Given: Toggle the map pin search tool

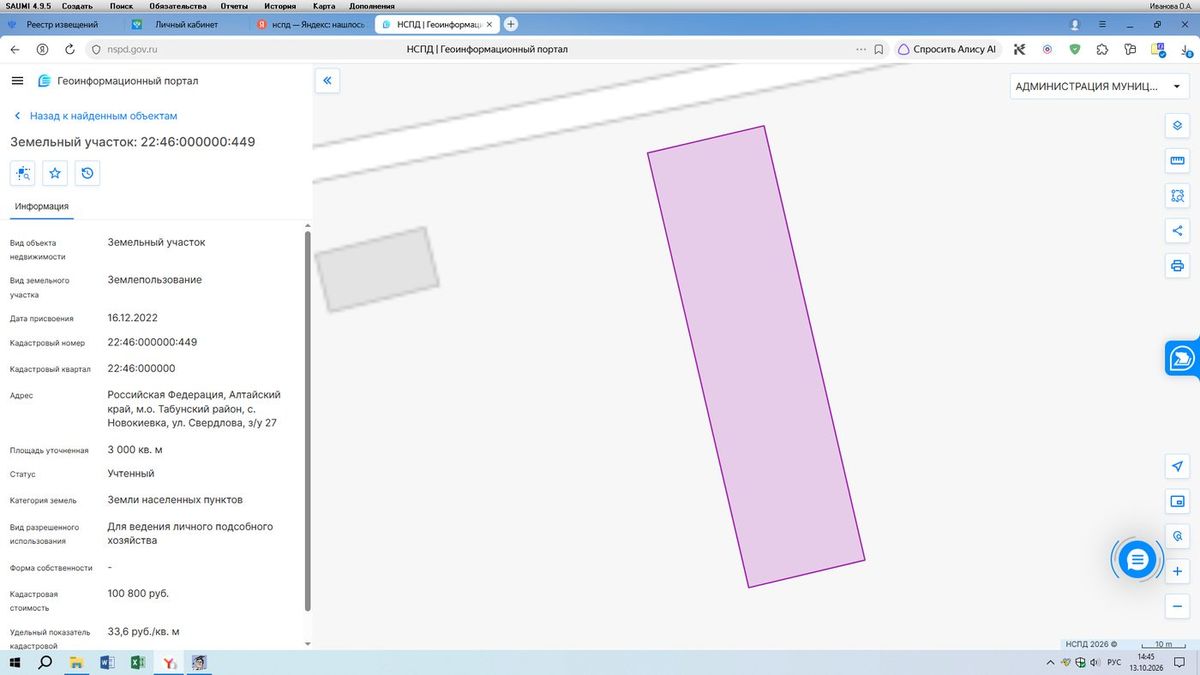Looking at the screenshot, I should click(x=1177, y=536).
